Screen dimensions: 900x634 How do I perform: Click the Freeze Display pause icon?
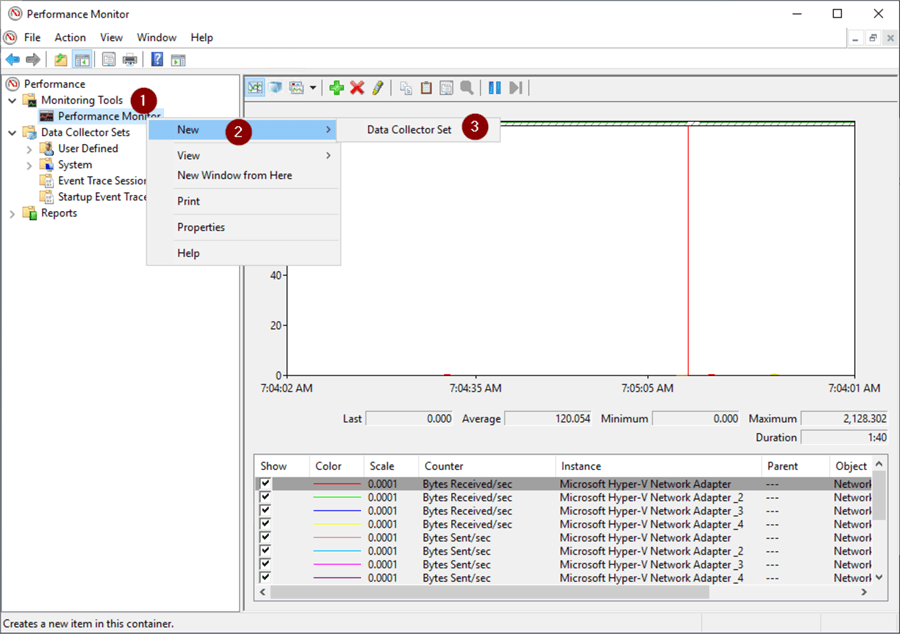coord(494,88)
